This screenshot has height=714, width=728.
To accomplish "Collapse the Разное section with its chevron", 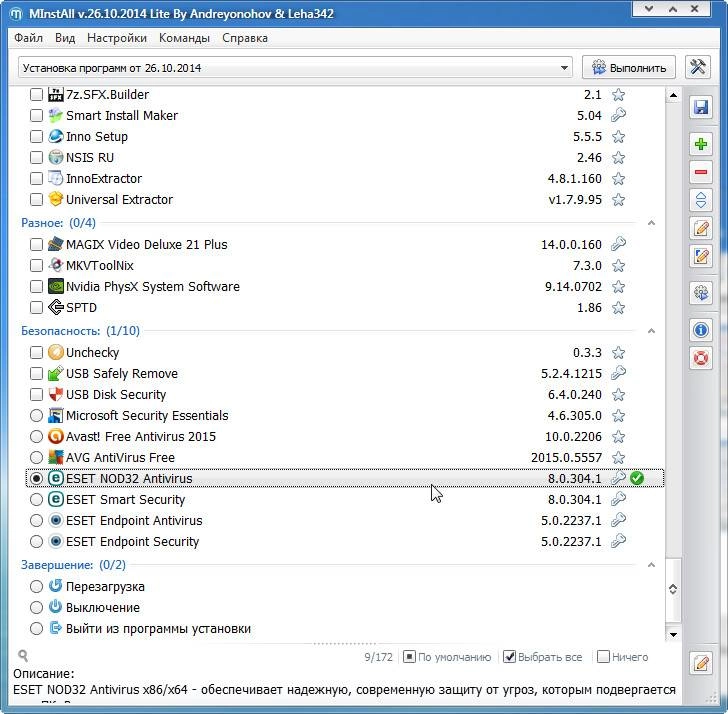I will coord(651,223).
